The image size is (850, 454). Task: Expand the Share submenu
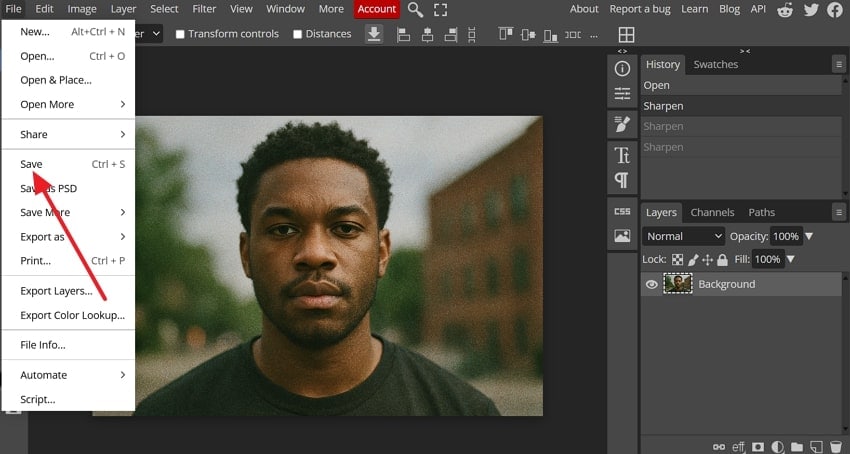(68, 134)
